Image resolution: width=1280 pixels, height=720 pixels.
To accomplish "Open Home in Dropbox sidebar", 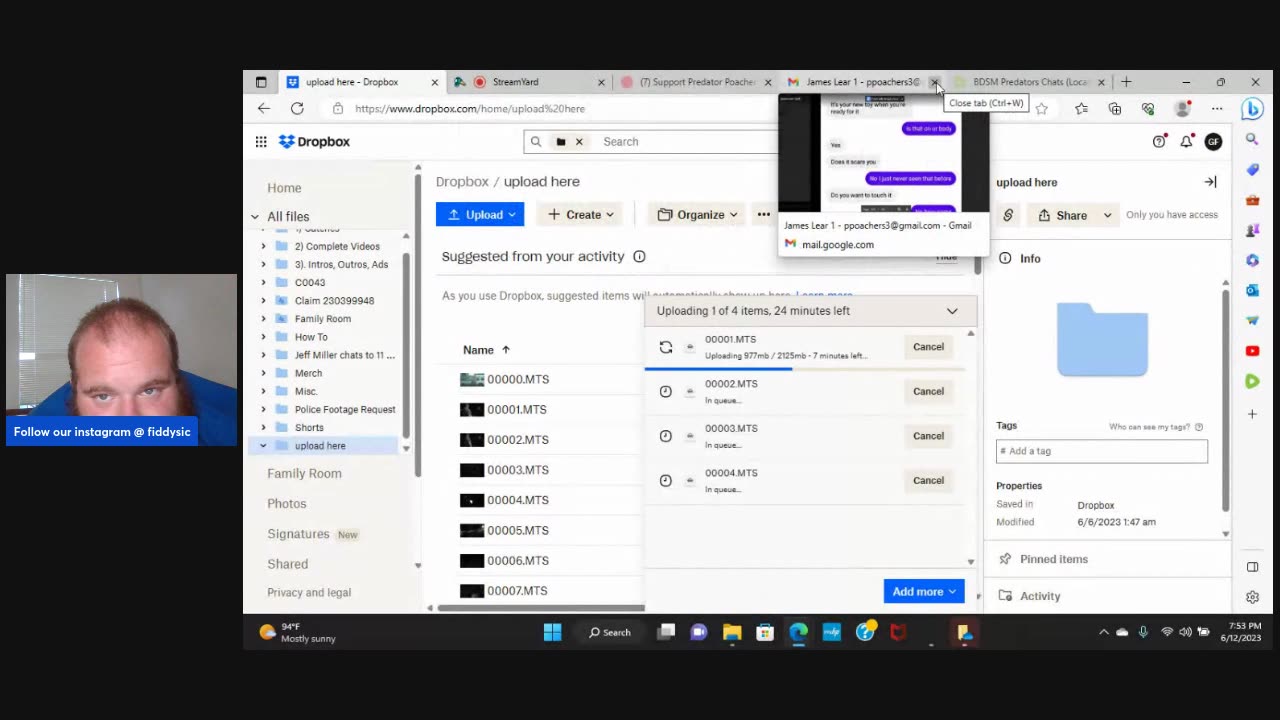I will [284, 188].
